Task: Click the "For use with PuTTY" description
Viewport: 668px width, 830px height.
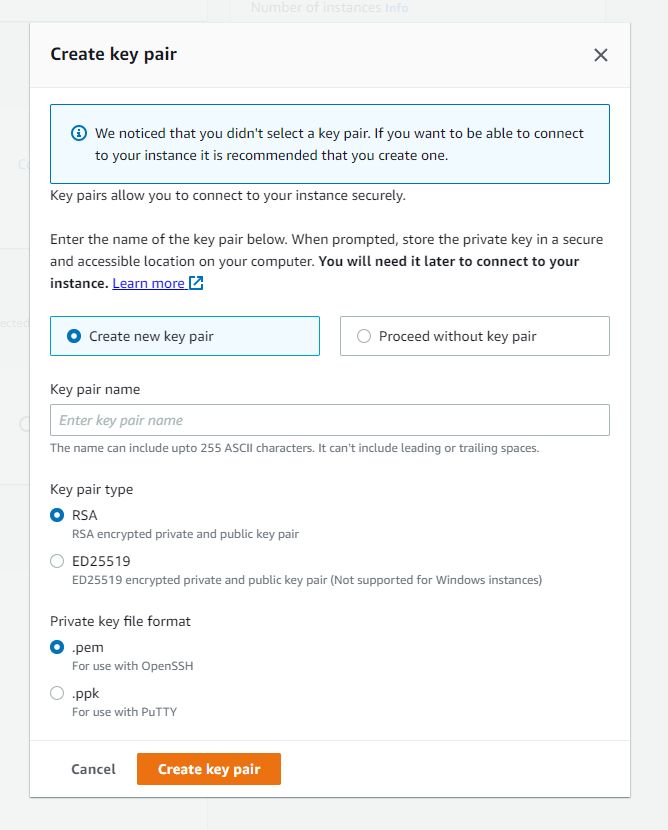Action: 125,712
